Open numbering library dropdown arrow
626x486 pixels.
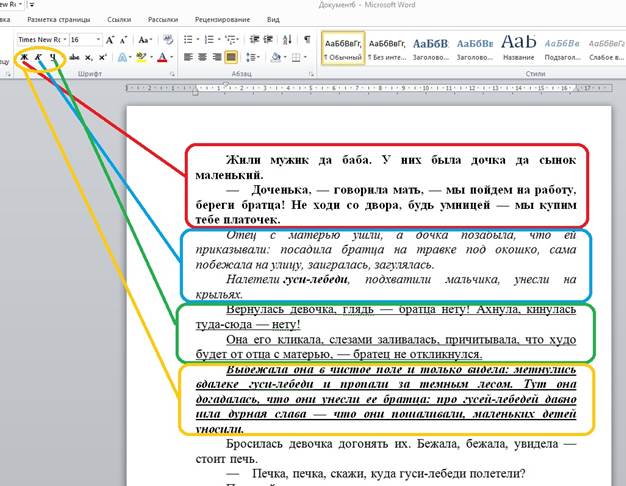219,40
